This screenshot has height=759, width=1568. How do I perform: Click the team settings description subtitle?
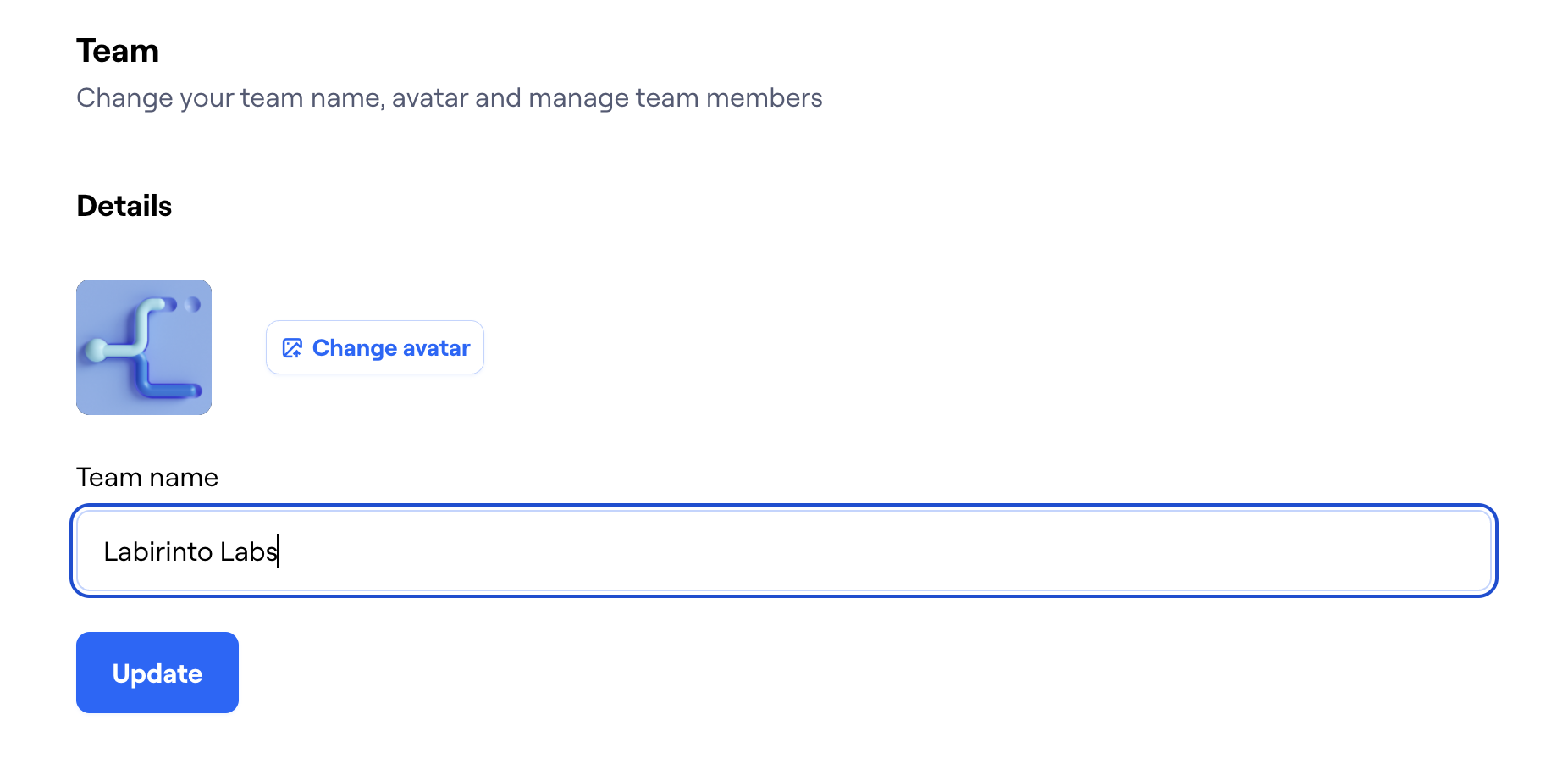click(x=449, y=98)
